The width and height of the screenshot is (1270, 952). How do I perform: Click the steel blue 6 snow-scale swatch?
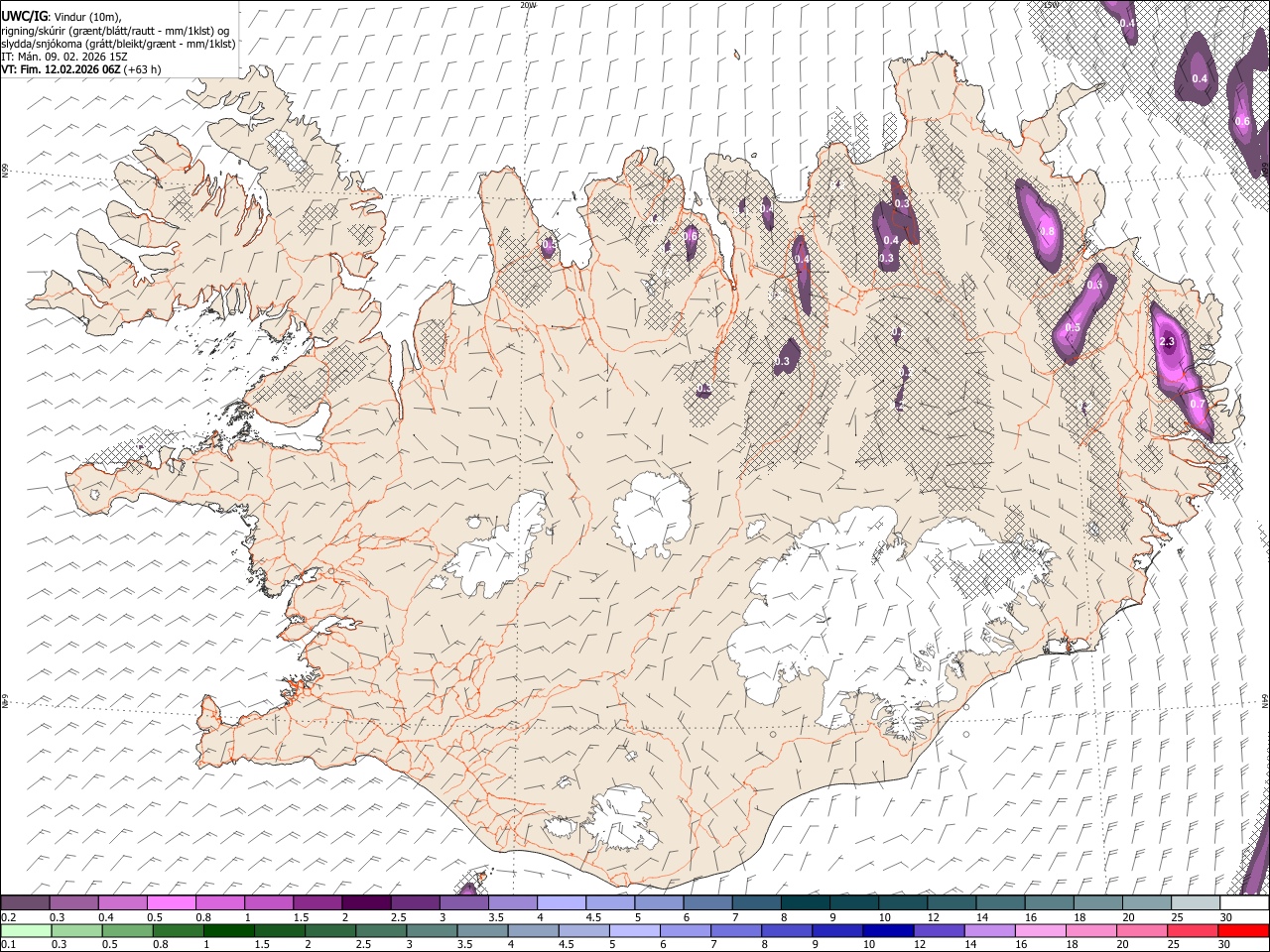[708, 902]
